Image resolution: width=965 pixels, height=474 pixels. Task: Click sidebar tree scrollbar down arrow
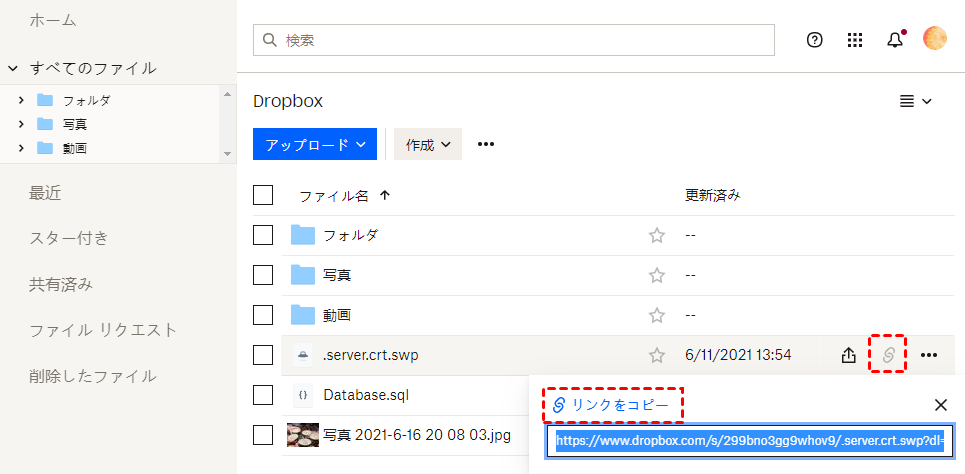click(x=227, y=153)
